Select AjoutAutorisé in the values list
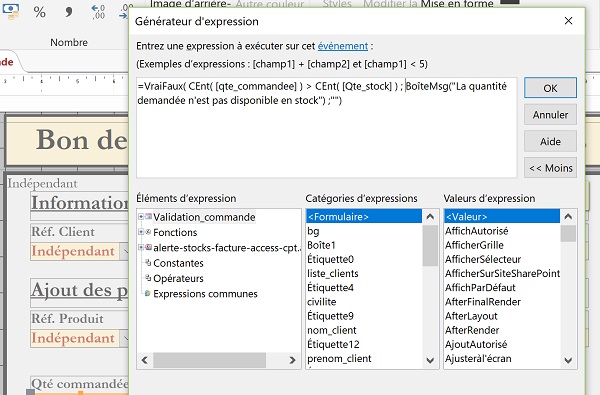Screen dimensions: 600x395 click(x=502, y=344)
